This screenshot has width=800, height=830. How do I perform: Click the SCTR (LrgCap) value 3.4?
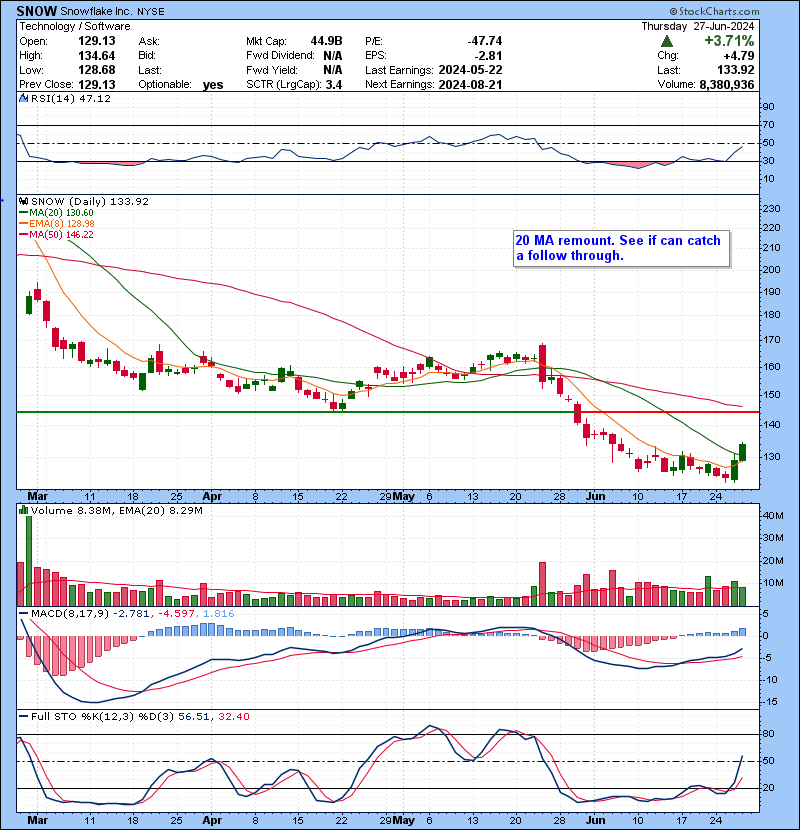click(x=334, y=84)
